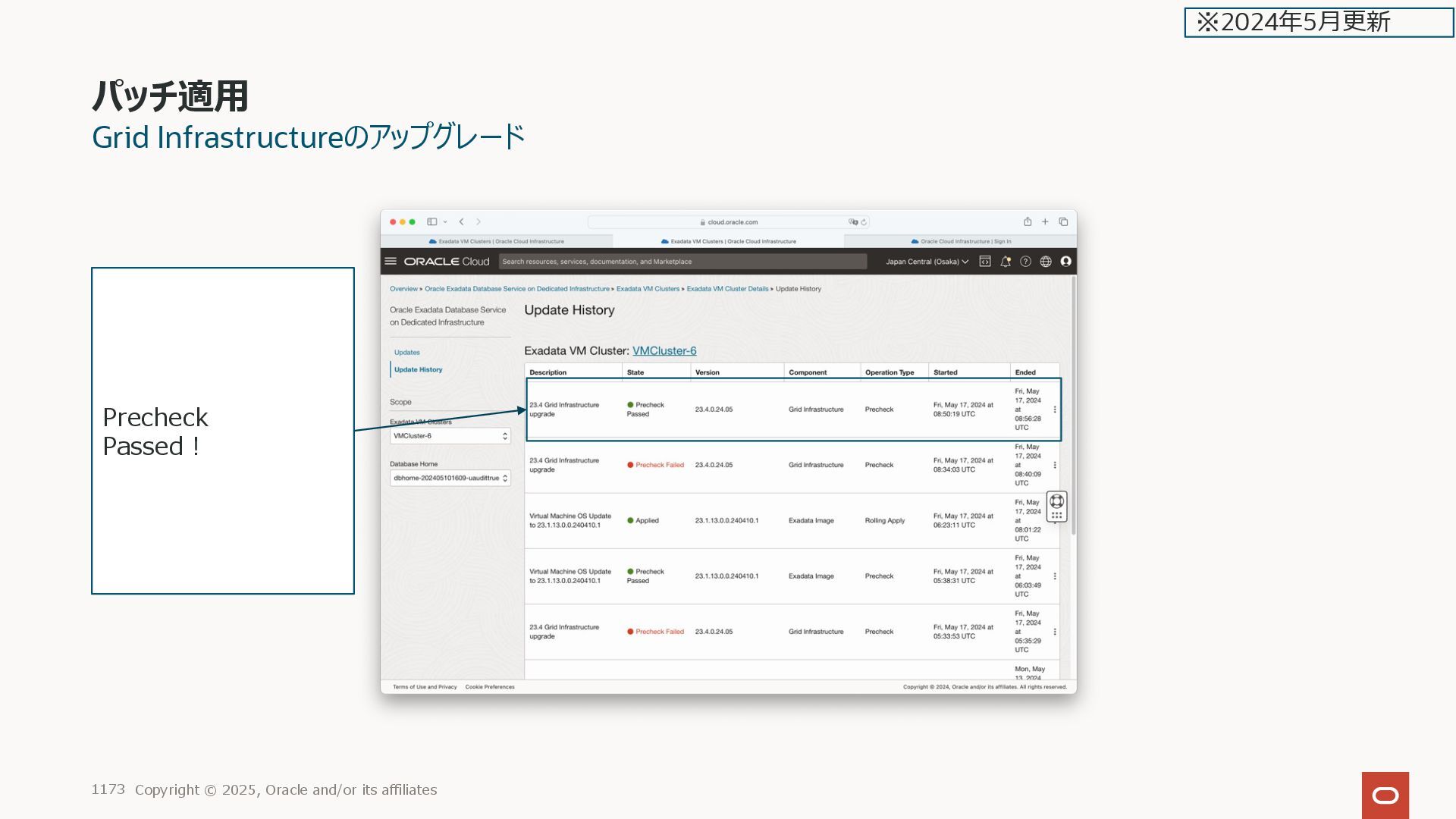
Task: Click the help question mark icon
Action: (1025, 261)
